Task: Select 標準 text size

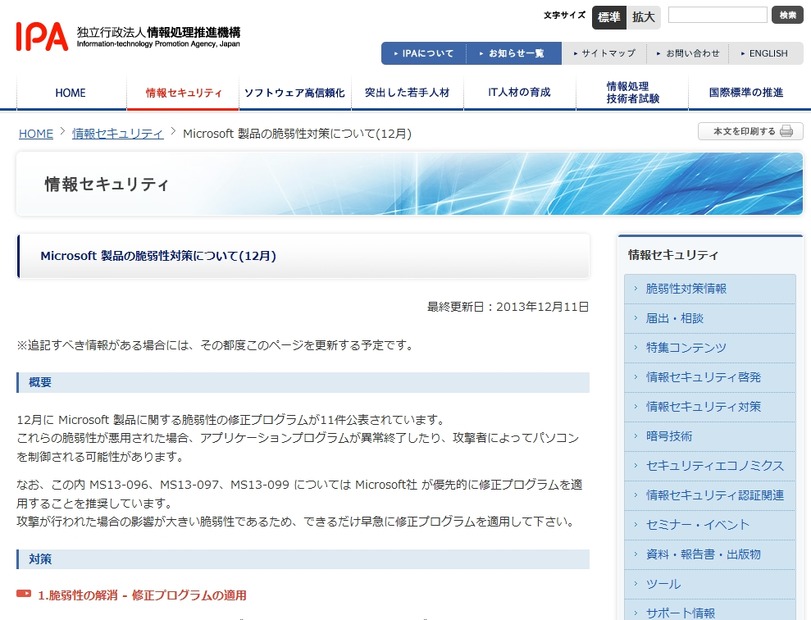Action: pos(609,17)
